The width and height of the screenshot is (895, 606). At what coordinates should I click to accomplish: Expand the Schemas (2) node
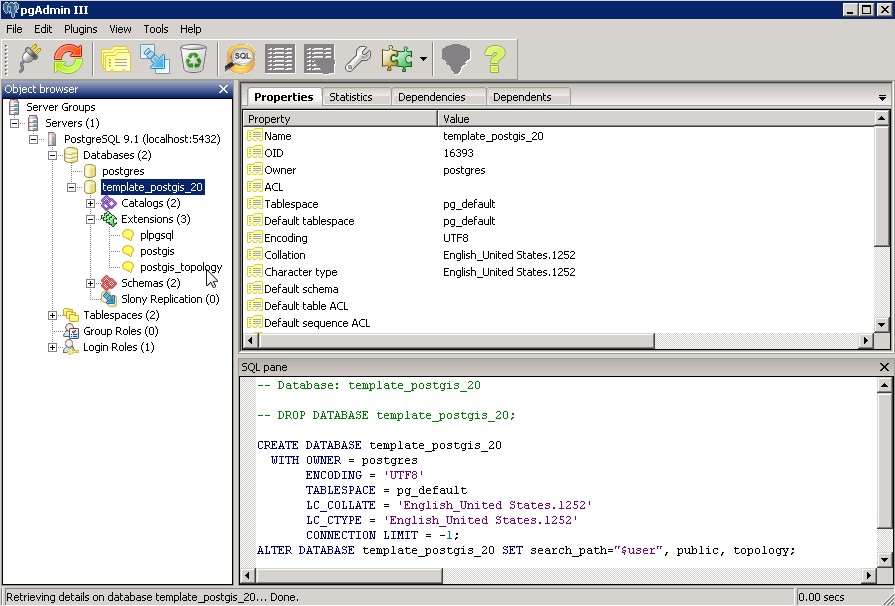click(90, 283)
